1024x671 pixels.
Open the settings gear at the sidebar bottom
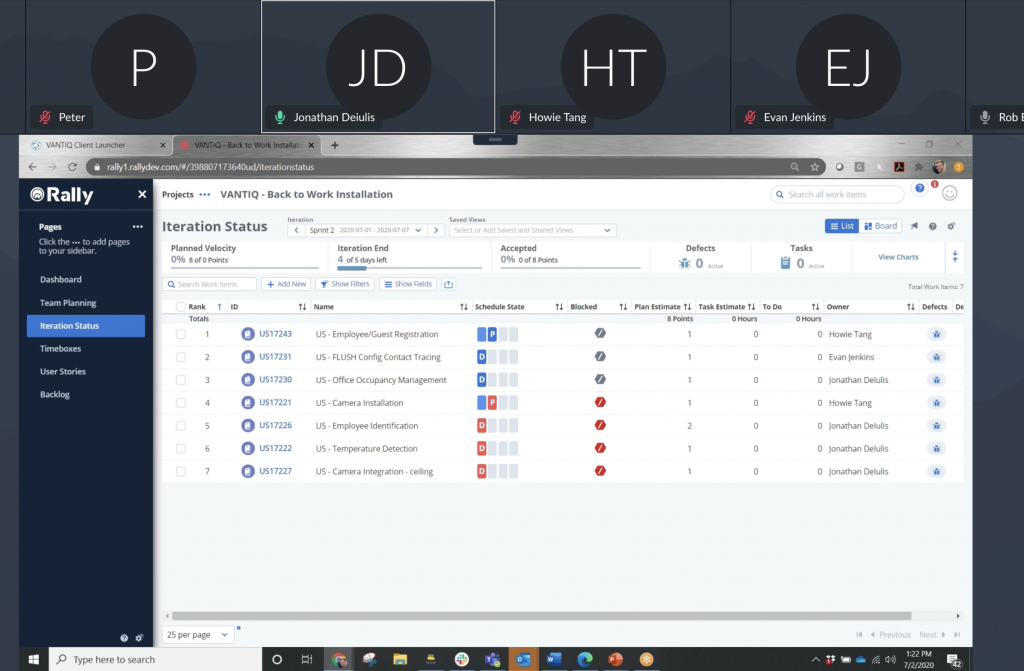(x=139, y=638)
